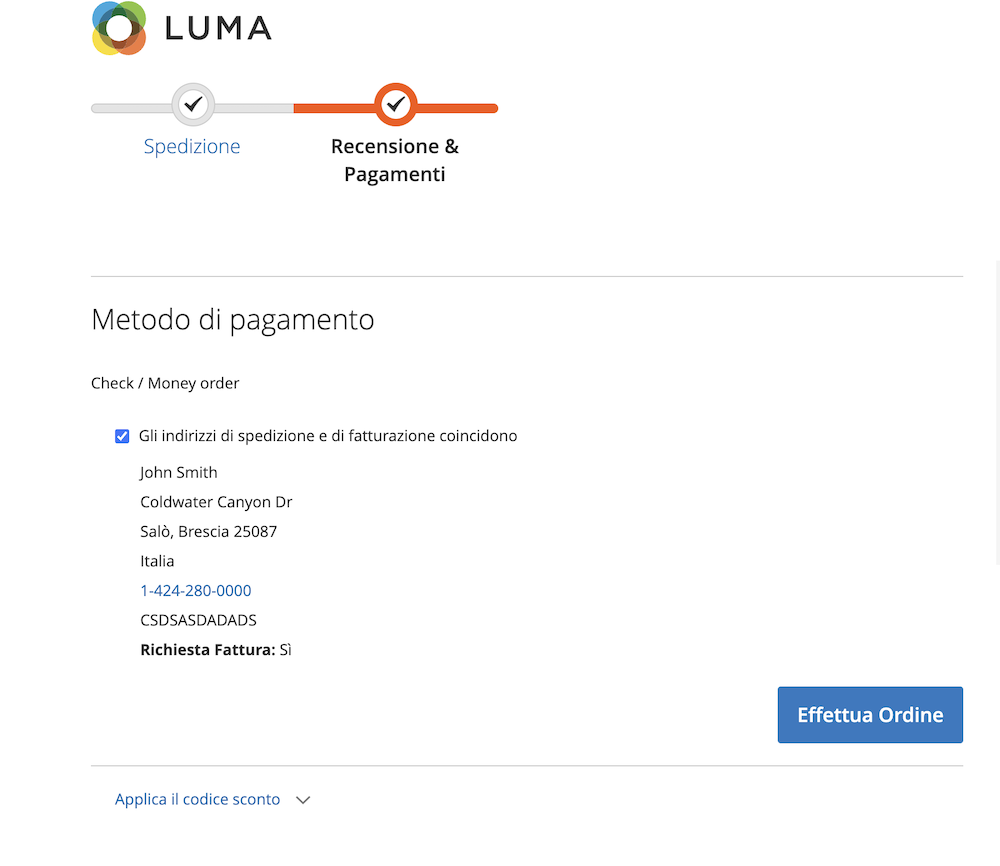Uncheck billing and shipping addresses coincide checkbox
This screenshot has width=1000, height=866.
coord(122,436)
